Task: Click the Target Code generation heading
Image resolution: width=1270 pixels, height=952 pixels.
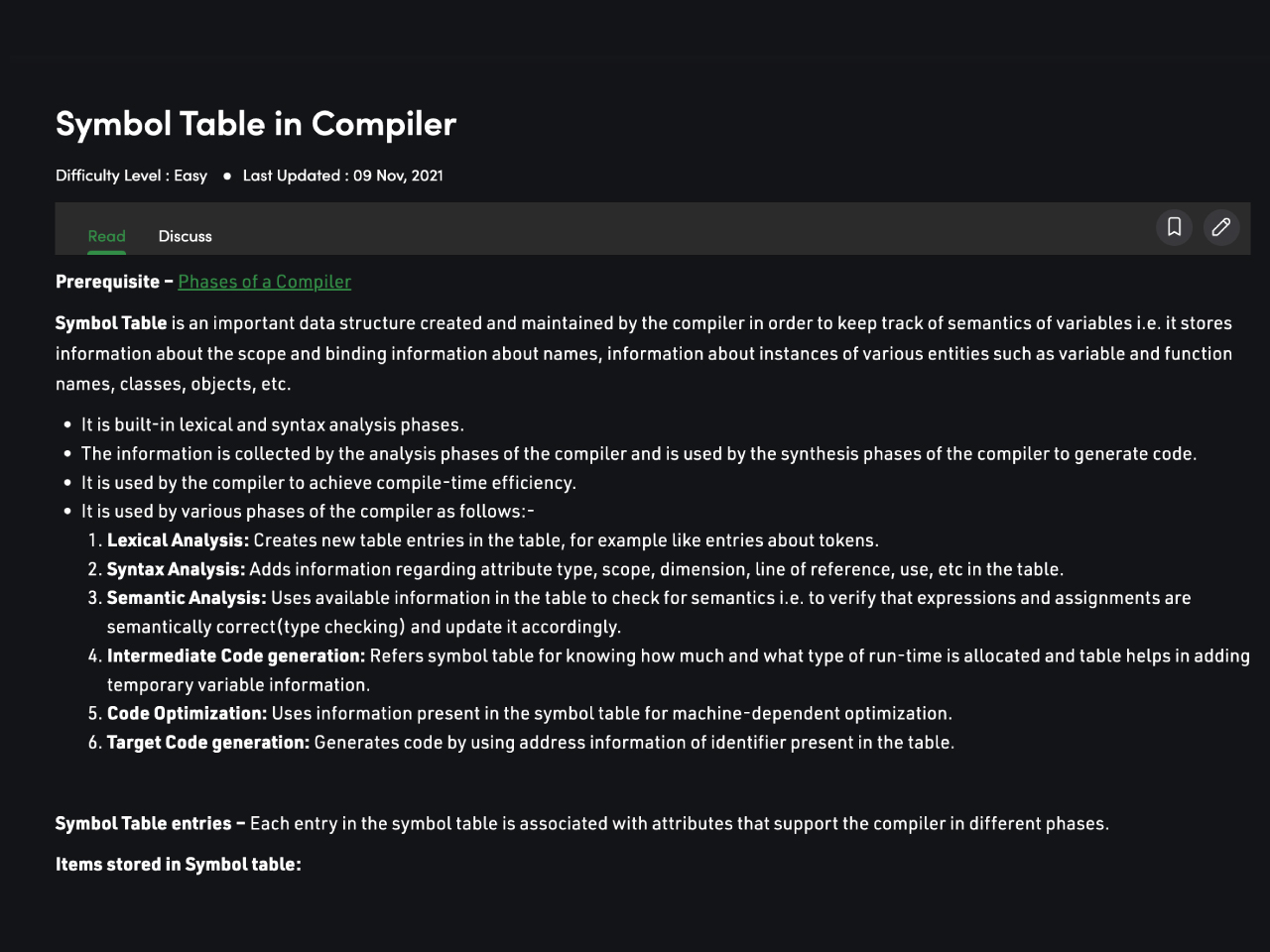Action: 208,742
